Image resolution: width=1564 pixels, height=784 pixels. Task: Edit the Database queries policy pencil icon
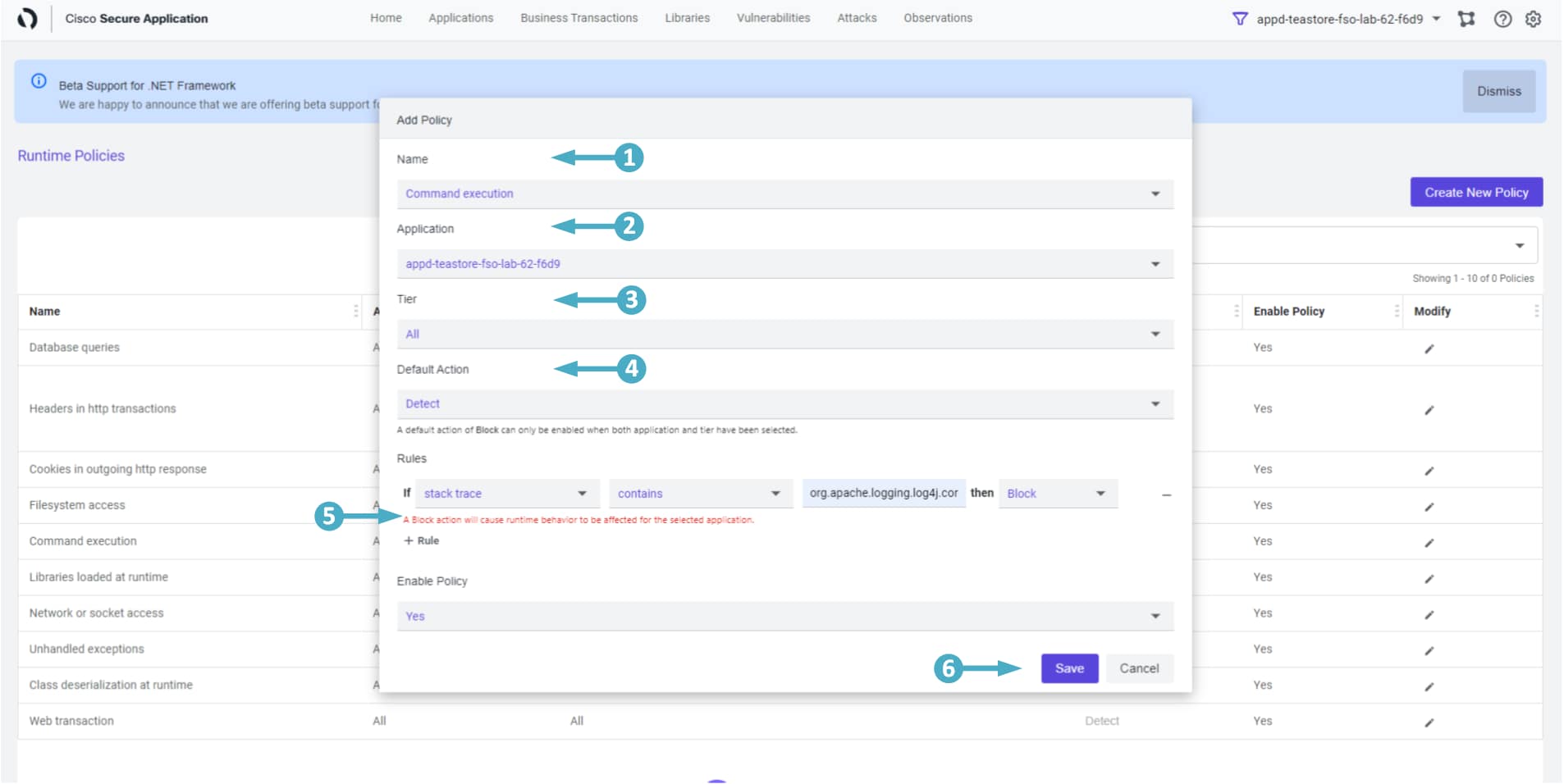pyautogui.click(x=1429, y=349)
